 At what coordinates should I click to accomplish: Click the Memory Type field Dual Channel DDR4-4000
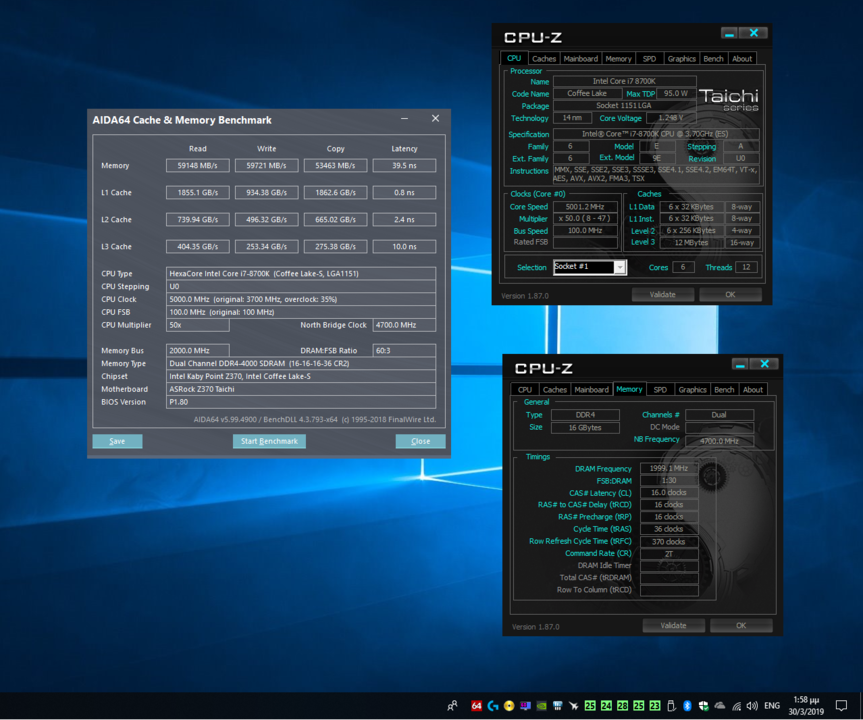[x=301, y=363]
